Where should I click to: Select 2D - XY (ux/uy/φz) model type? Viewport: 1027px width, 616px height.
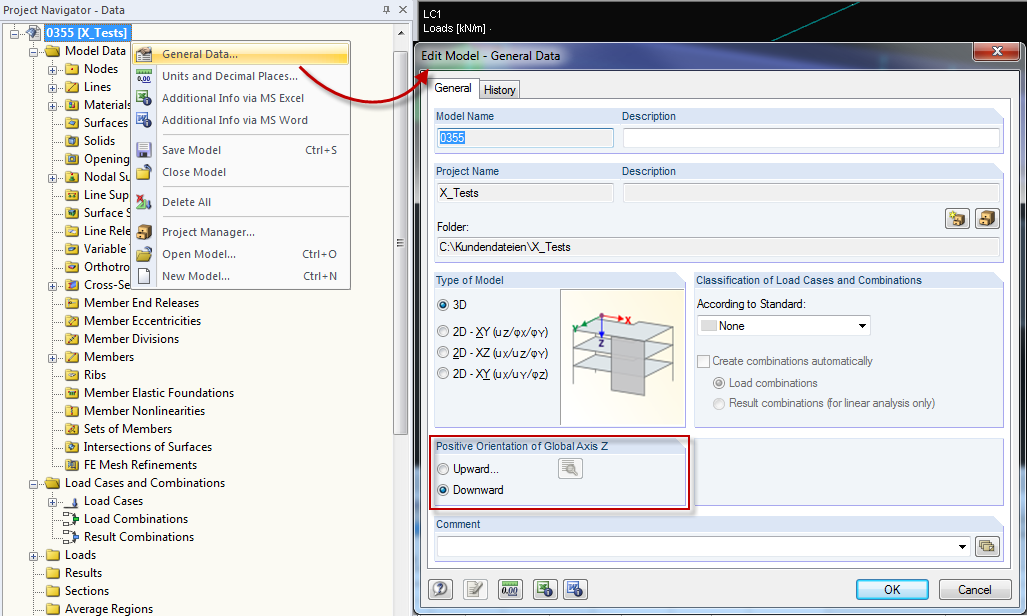[443, 374]
